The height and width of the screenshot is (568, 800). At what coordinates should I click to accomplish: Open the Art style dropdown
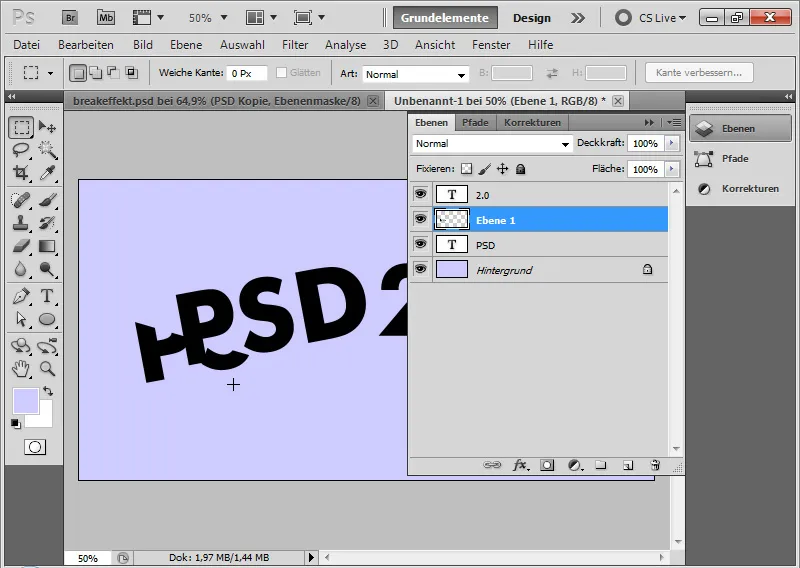point(415,75)
